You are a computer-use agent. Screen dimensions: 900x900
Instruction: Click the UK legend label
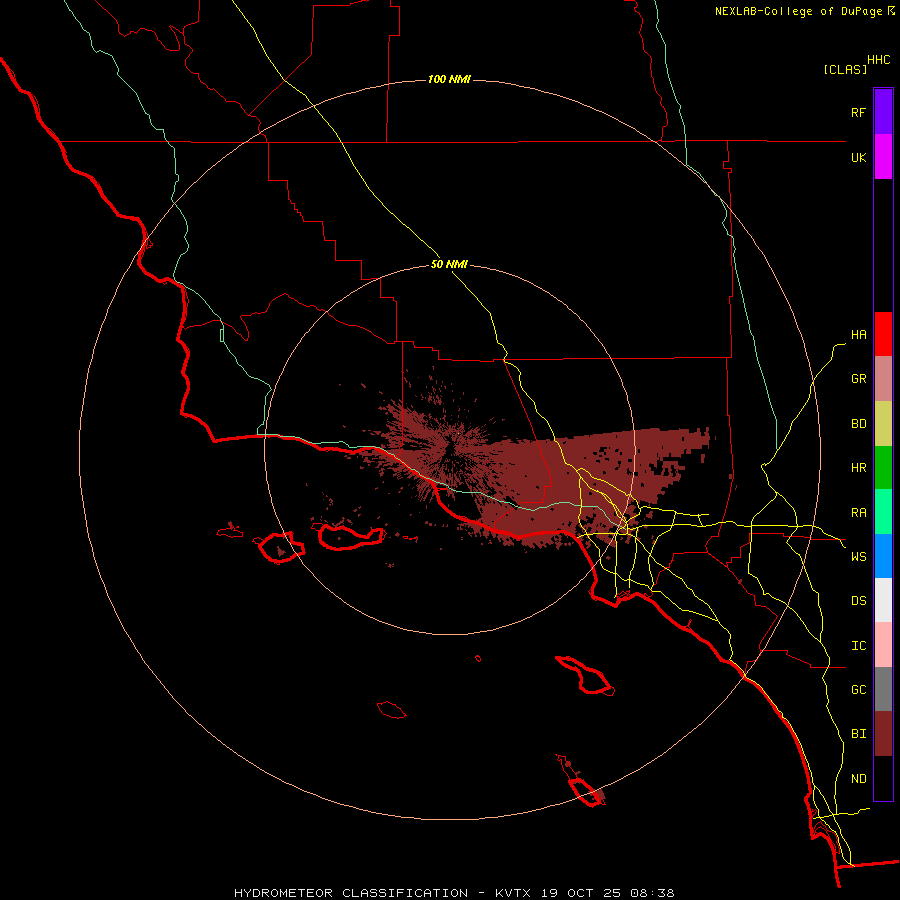(858, 157)
